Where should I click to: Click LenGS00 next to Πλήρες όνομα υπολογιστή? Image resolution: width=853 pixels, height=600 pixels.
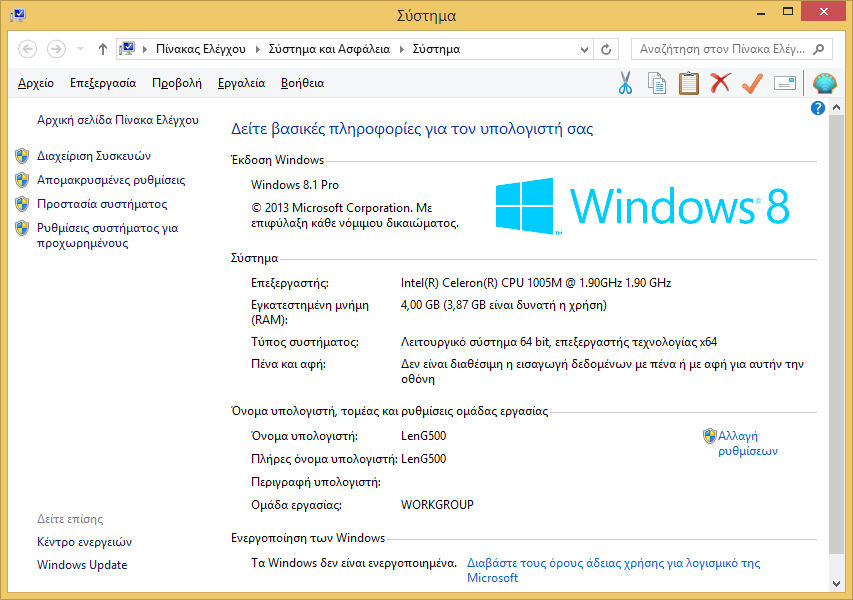click(x=423, y=459)
